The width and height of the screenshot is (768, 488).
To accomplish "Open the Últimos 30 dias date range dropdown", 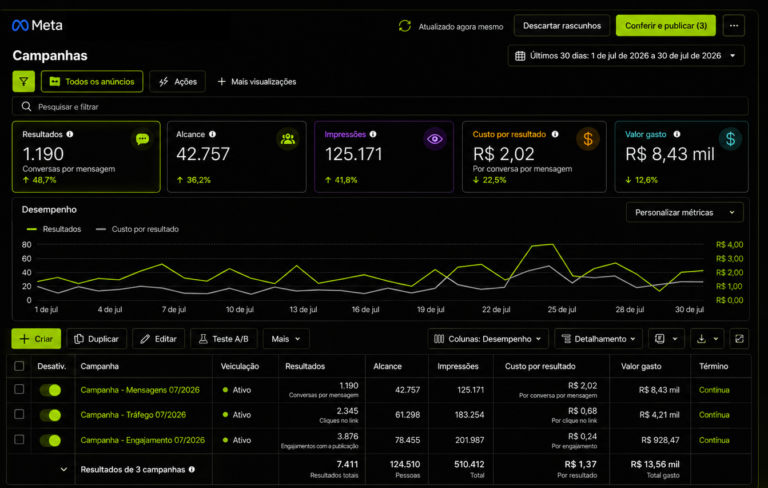I will [x=626, y=56].
